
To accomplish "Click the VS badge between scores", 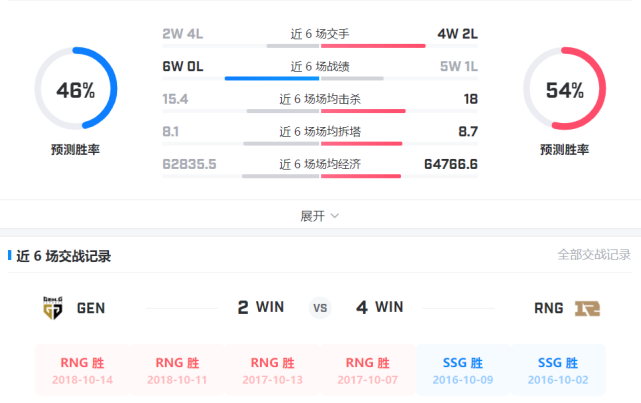I will (x=320, y=308).
